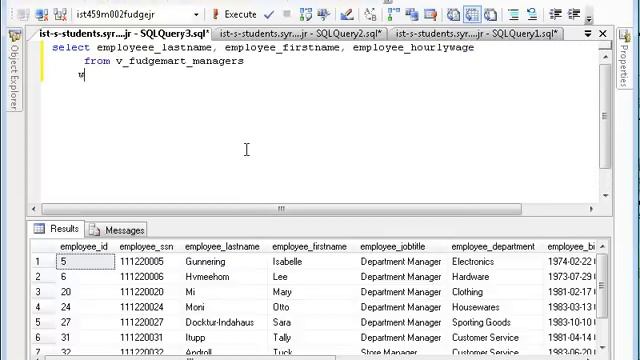
Task: Open Design Query in Editor
Action: (347, 15)
